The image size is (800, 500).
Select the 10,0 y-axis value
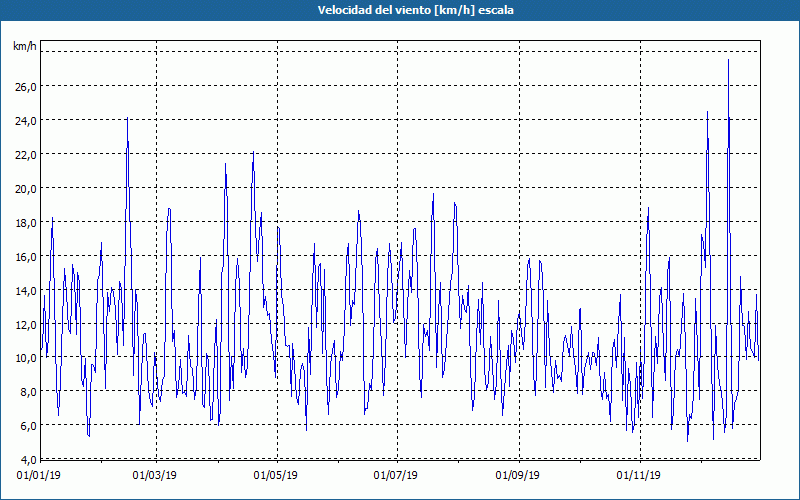click(x=26, y=358)
